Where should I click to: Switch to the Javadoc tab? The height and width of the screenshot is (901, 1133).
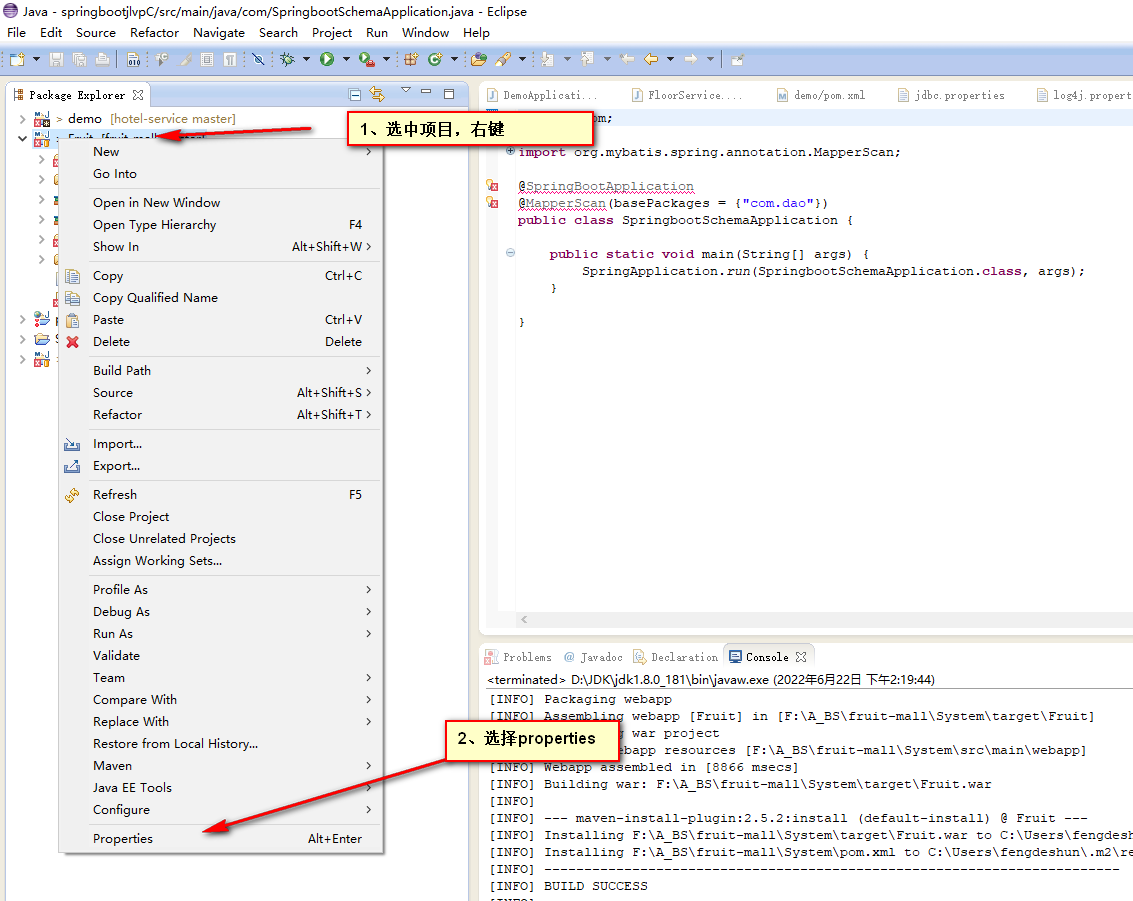click(x=594, y=657)
